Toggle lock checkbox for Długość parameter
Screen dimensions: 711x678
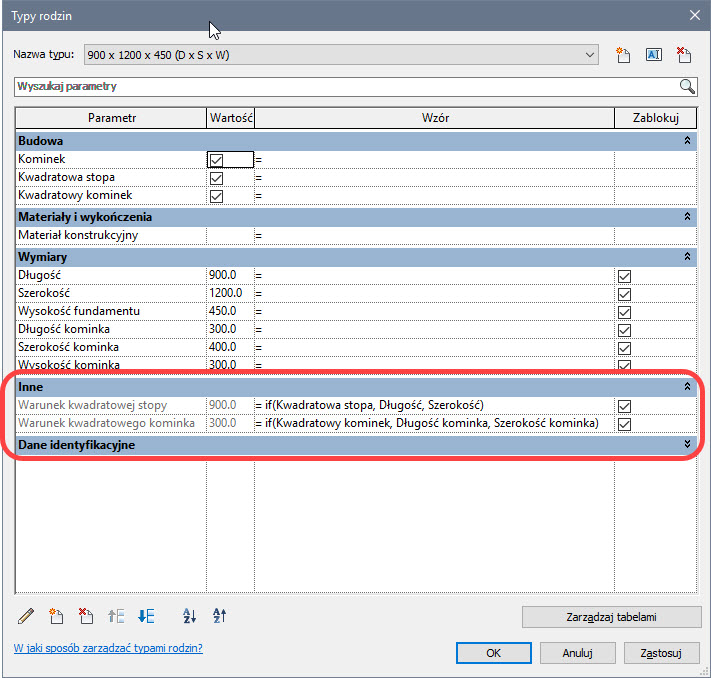pyautogui.click(x=625, y=275)
